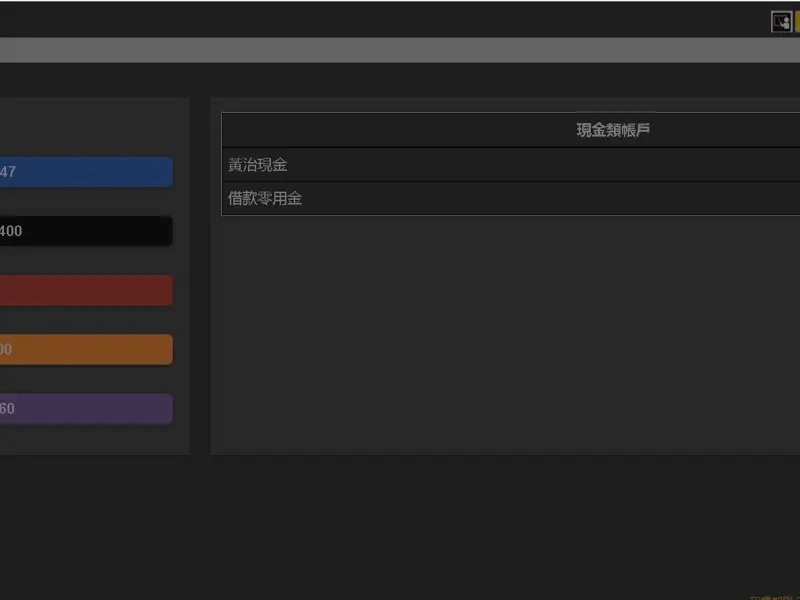
Task: Open the 借款零用金 account row
Action: pos(265,198)
